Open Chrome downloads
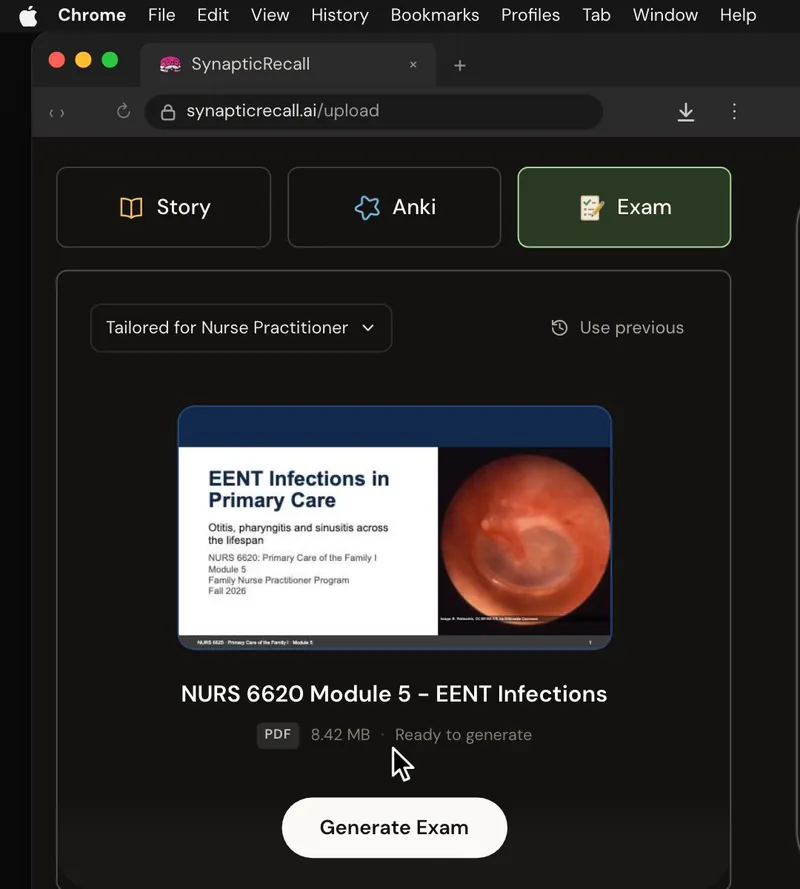 pos(685,112)
